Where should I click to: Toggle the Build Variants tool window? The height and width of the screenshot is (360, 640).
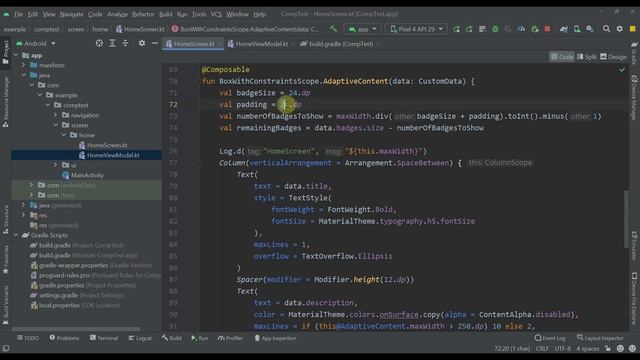pyautogui.click(x=5, y=305)
